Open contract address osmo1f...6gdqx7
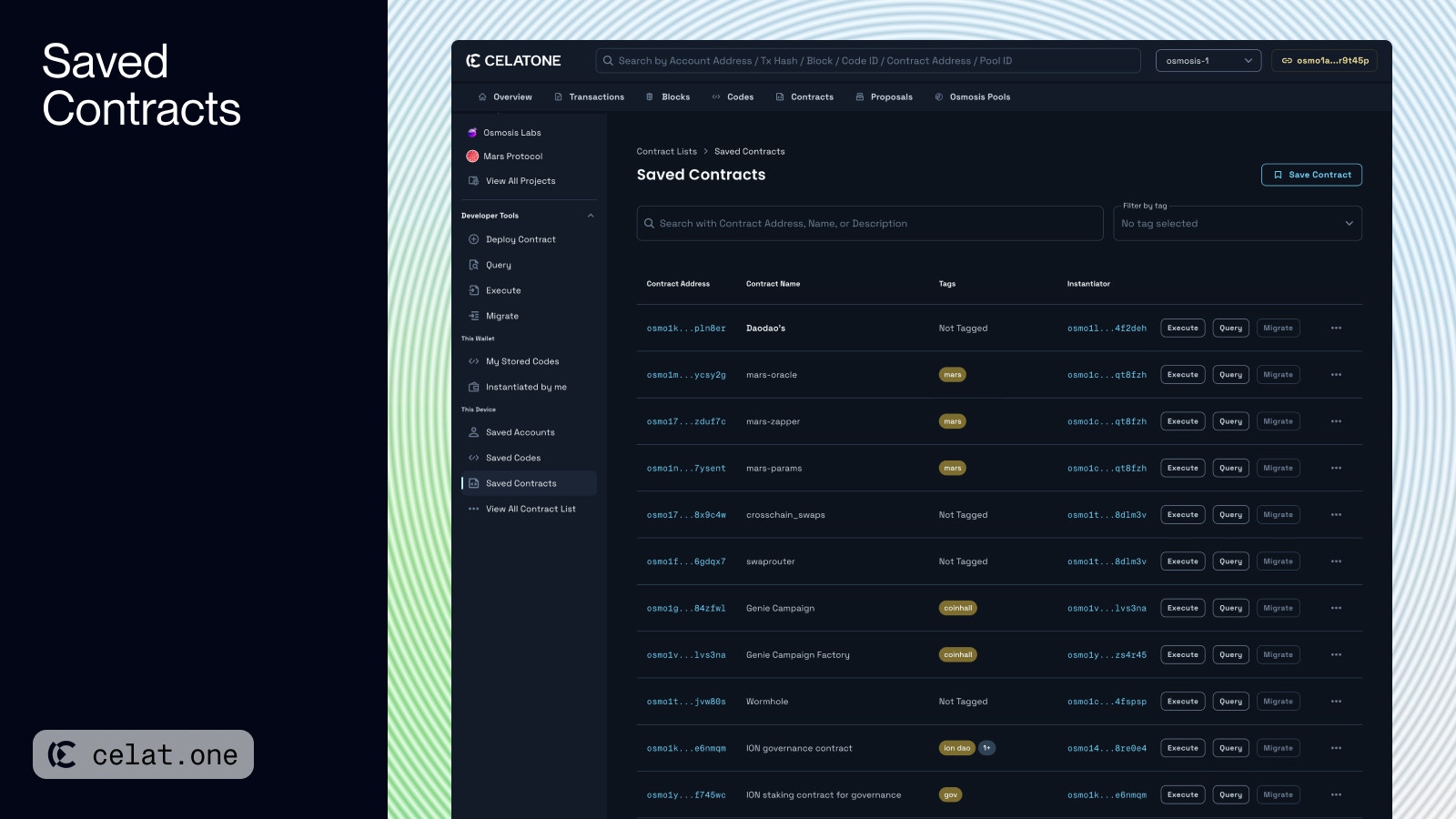This screenshot has width=1456, height=819. click(686, 561)
